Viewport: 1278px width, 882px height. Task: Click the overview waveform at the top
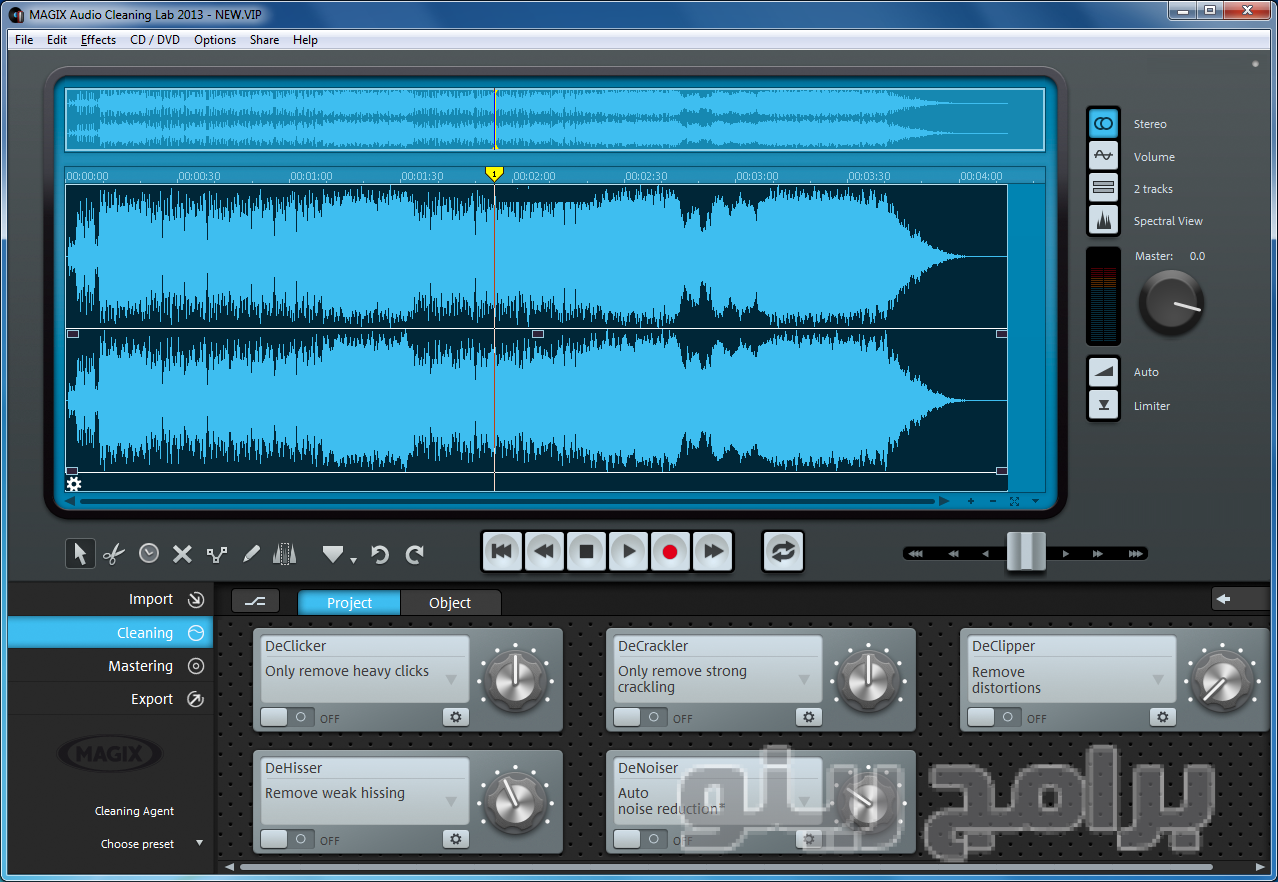pos(555,119)
